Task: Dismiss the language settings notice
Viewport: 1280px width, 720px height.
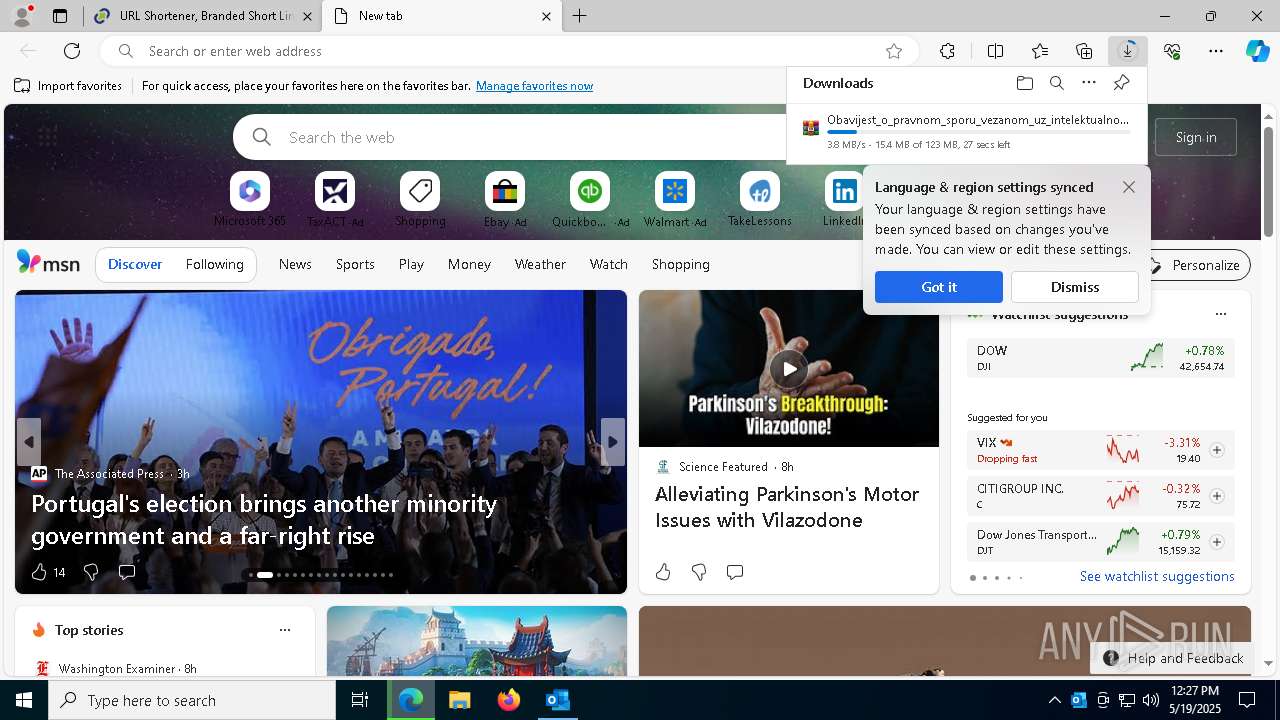Action: (1075, 287)
